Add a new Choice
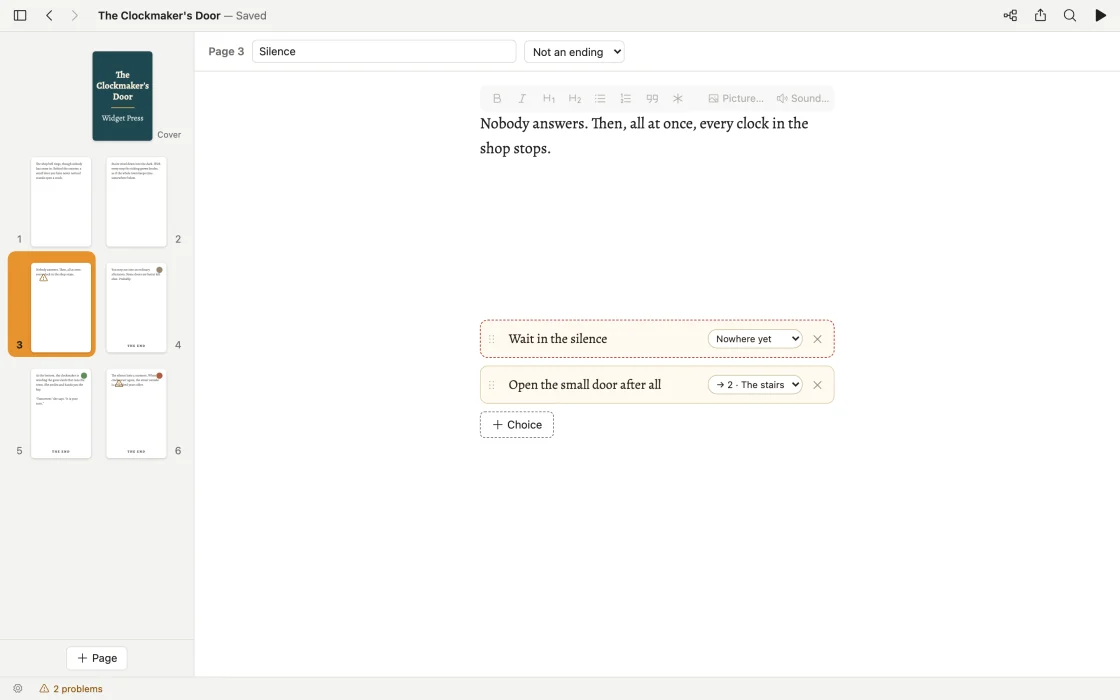 point(516,424)
